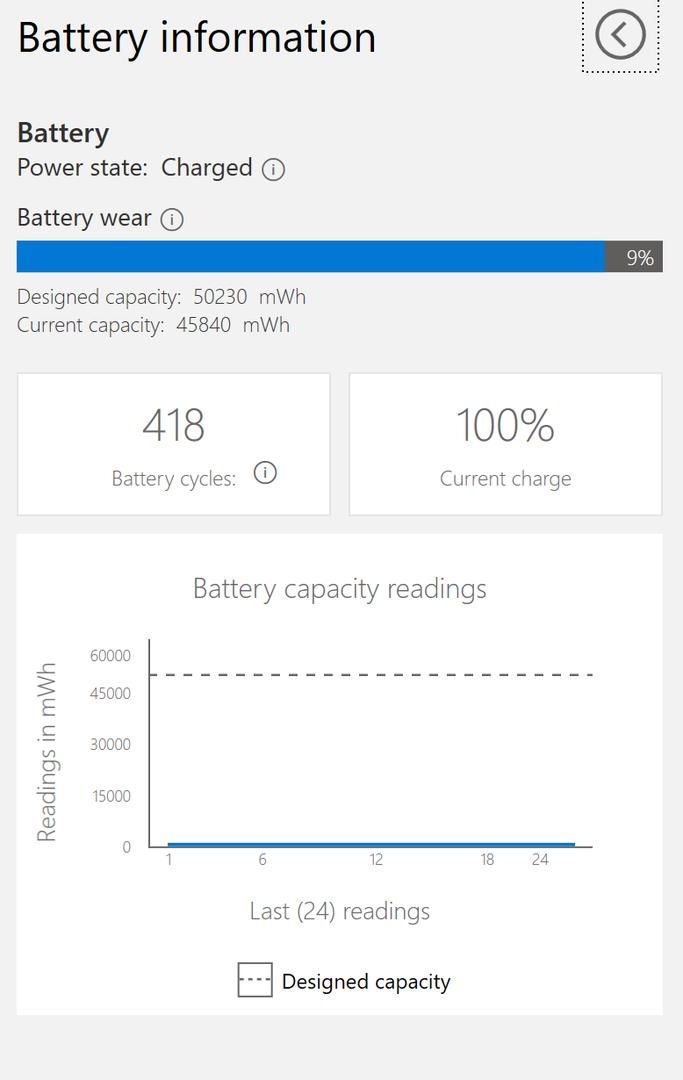Click the Last (24) readings axis label
The width and height of the screenshot is (683, 1080).
(x=339, y=911)
